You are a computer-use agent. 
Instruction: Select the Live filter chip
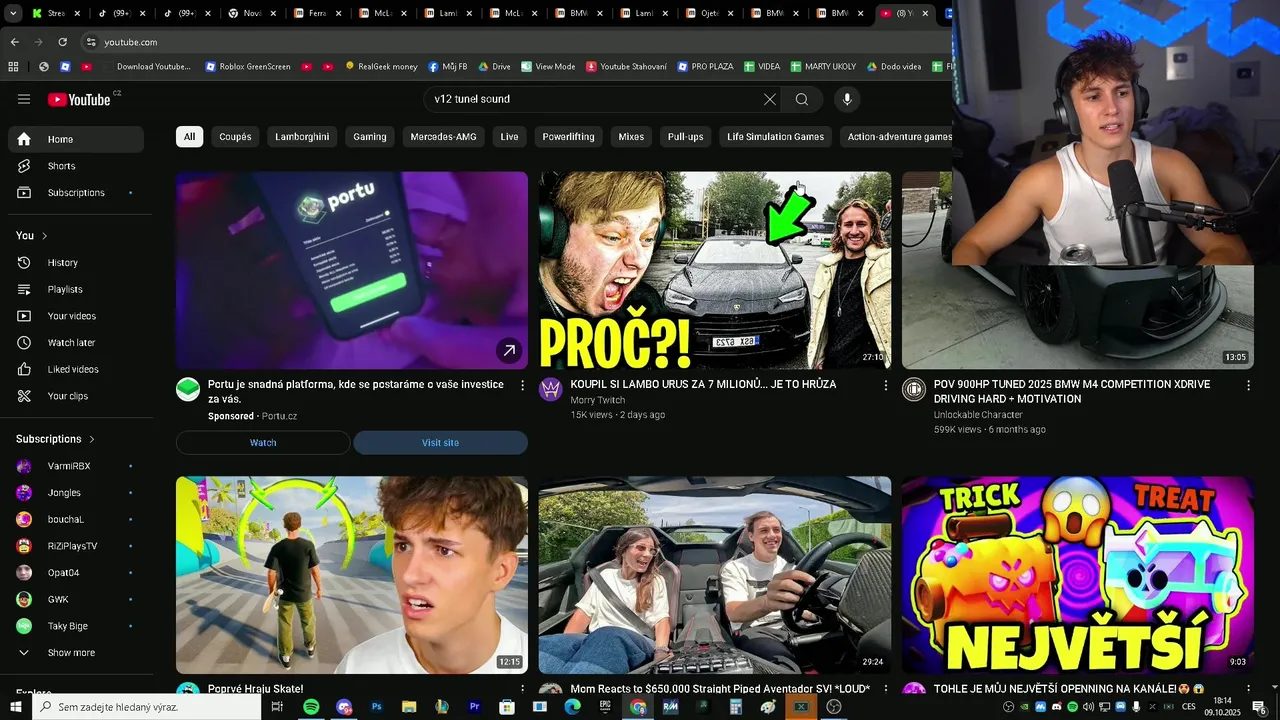pyautogui.click(x=510, y=137)
